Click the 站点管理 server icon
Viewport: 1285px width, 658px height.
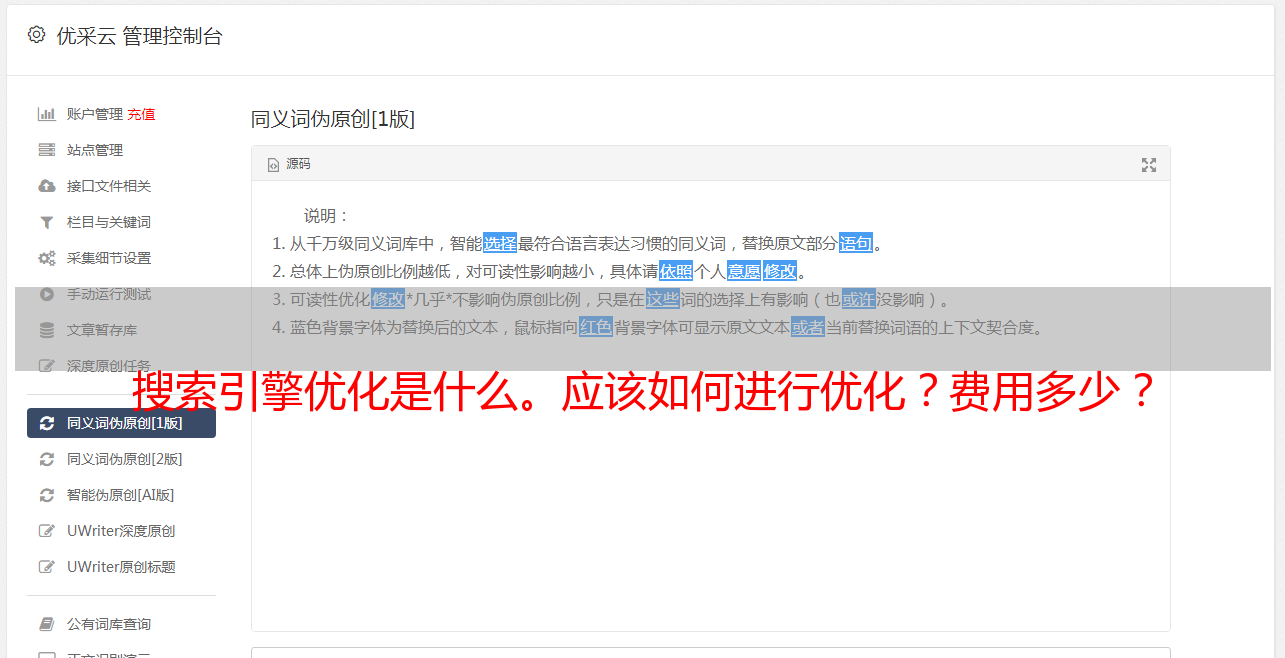[46, 150]
